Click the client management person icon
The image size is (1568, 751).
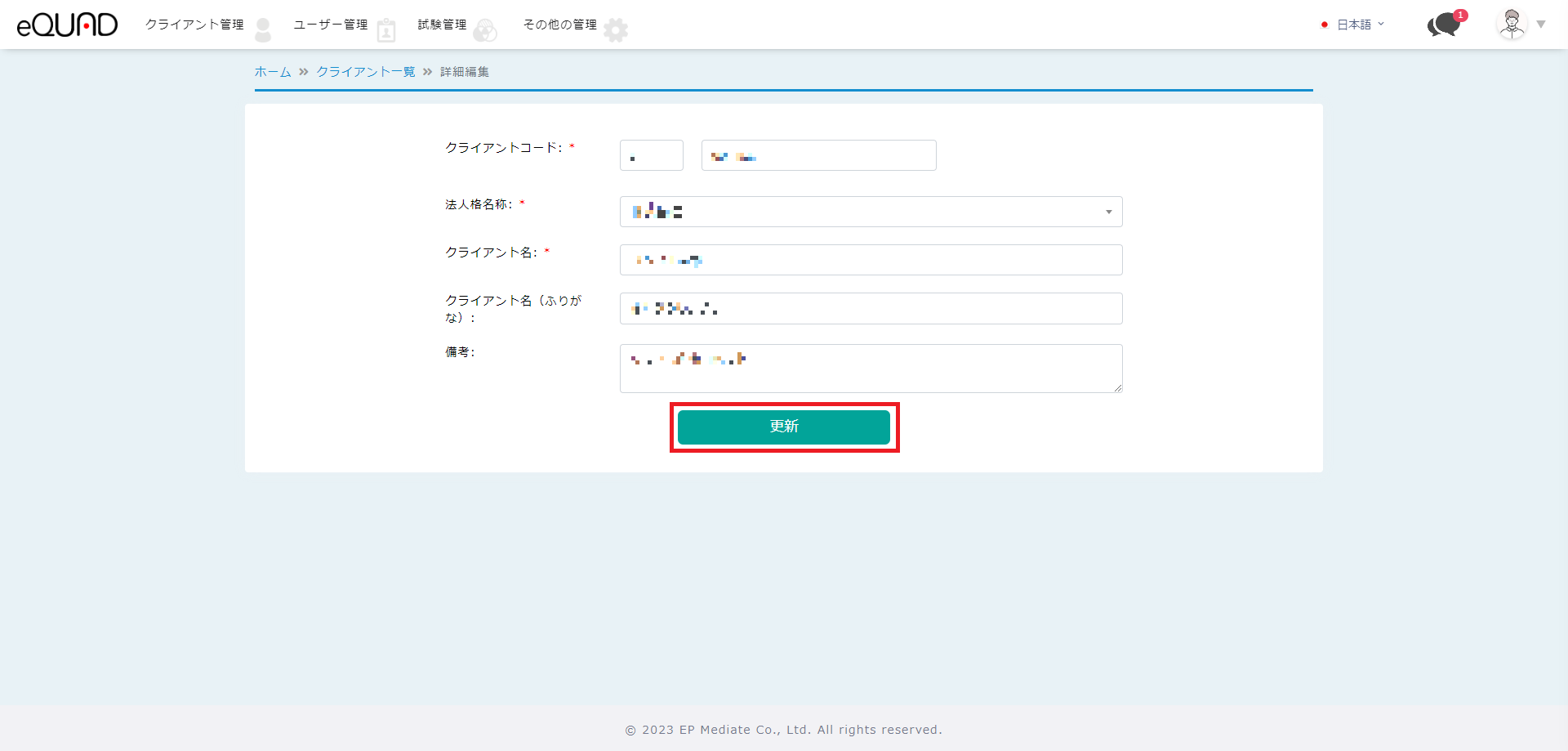(263, 30)
